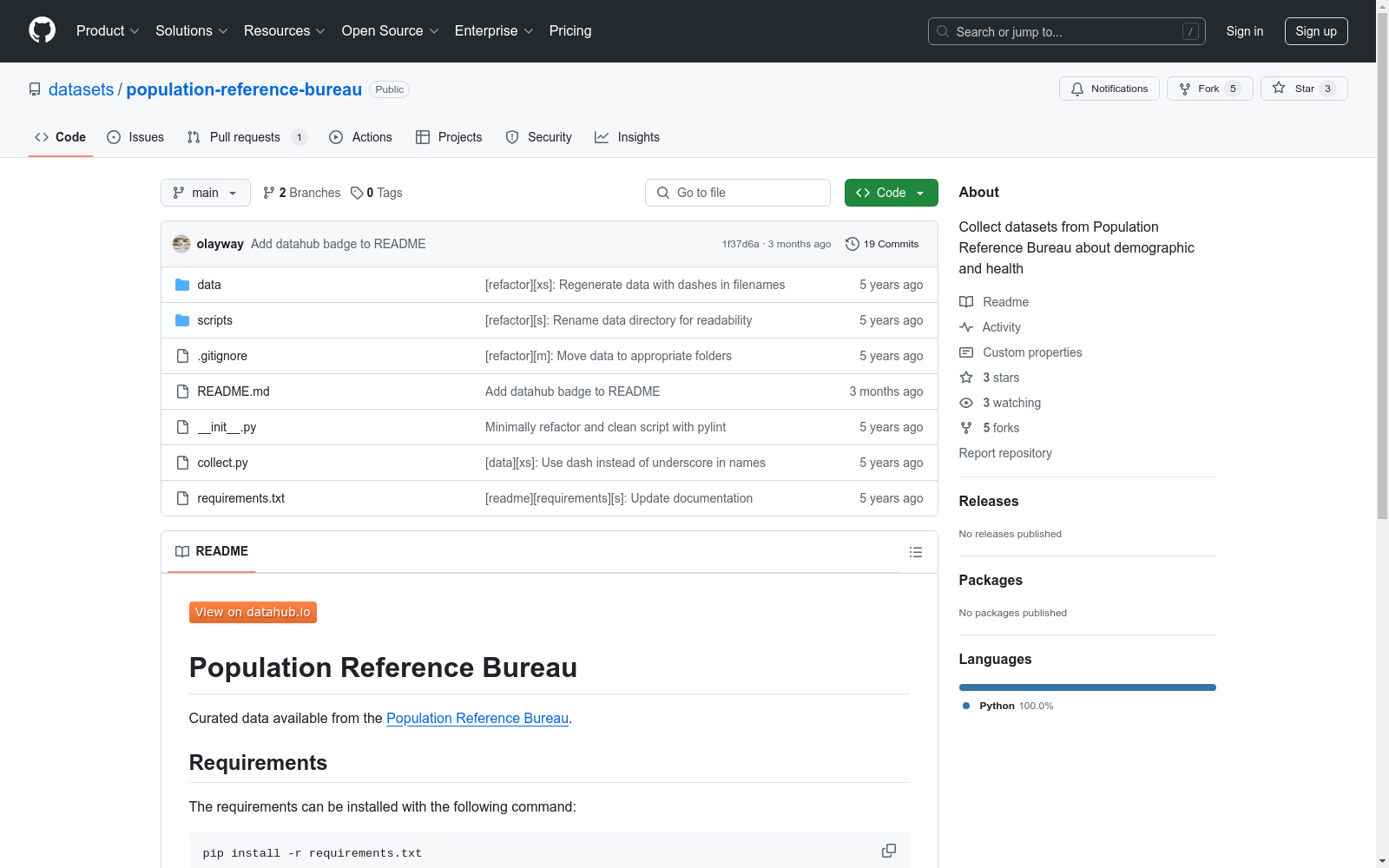Image resolution: width=1389 pixels, height=868 pixels.
Task: Click the tag icon beside 0 Tags
Action: click(357, 193)
